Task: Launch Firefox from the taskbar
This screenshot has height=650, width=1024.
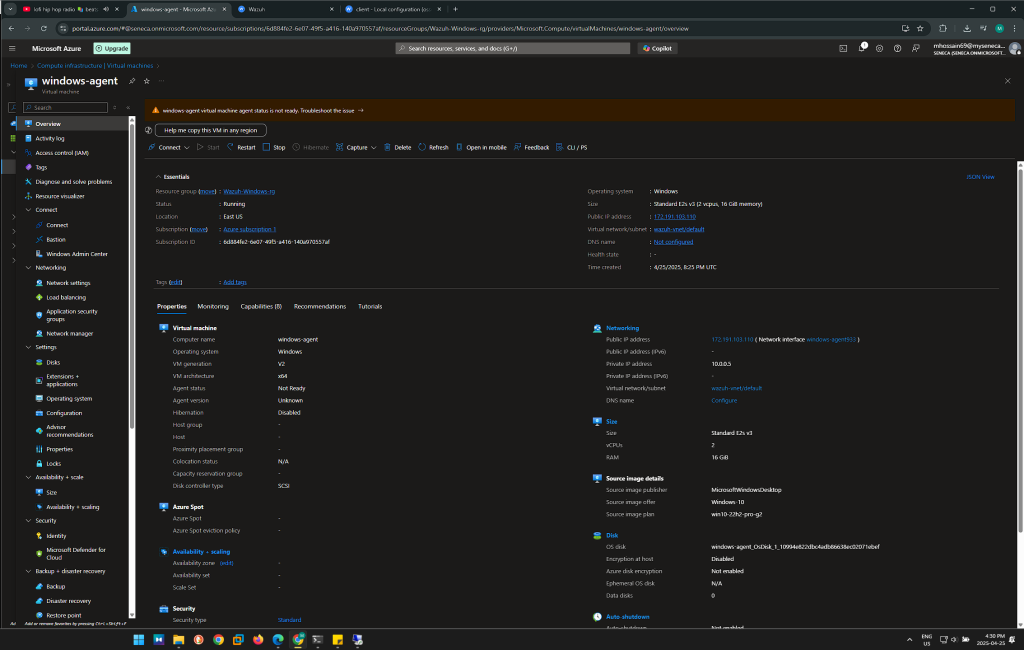Action: [258, 640]
